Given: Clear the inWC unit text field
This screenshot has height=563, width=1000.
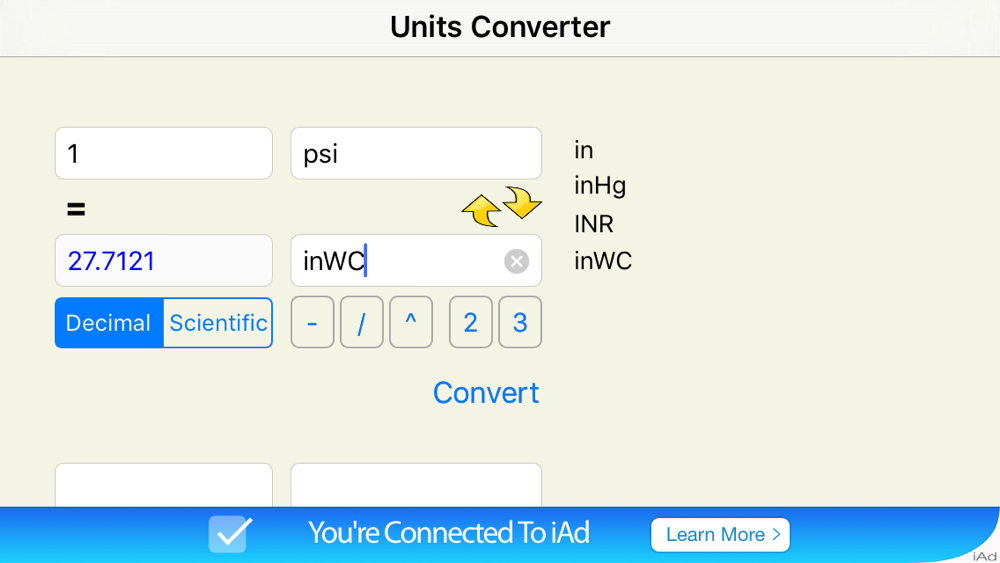Looking at the screenshot, I should (516, 262).
